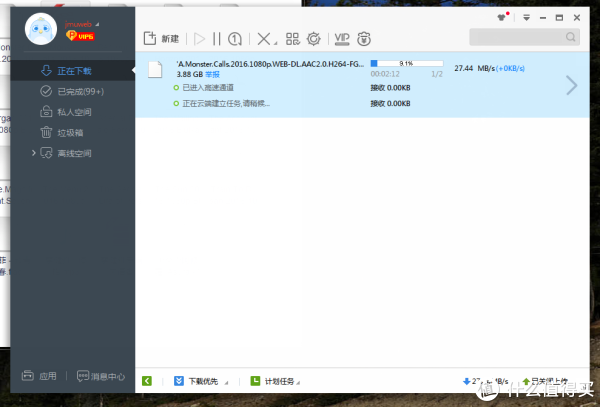The image size is (600, 407).
Task: Pause the download with the pause icon
Action: point(216,39)
